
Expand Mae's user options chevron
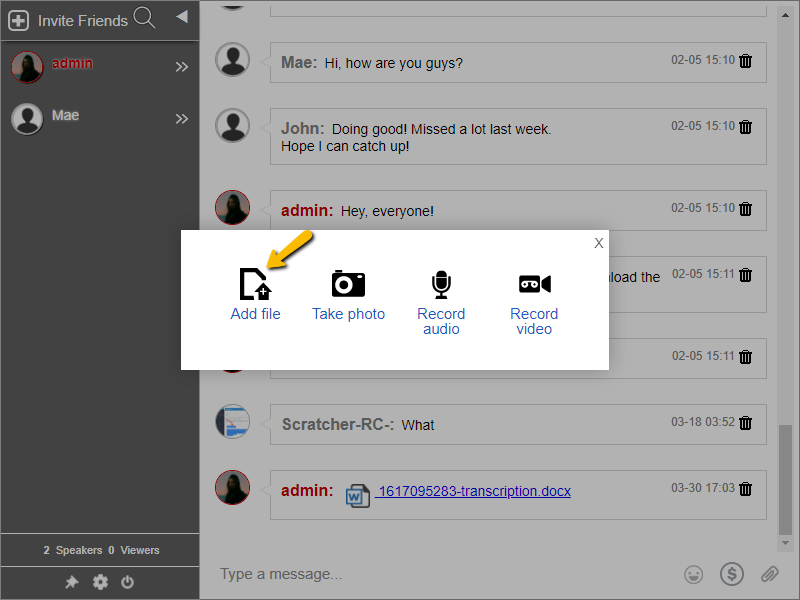pos(182,118)
